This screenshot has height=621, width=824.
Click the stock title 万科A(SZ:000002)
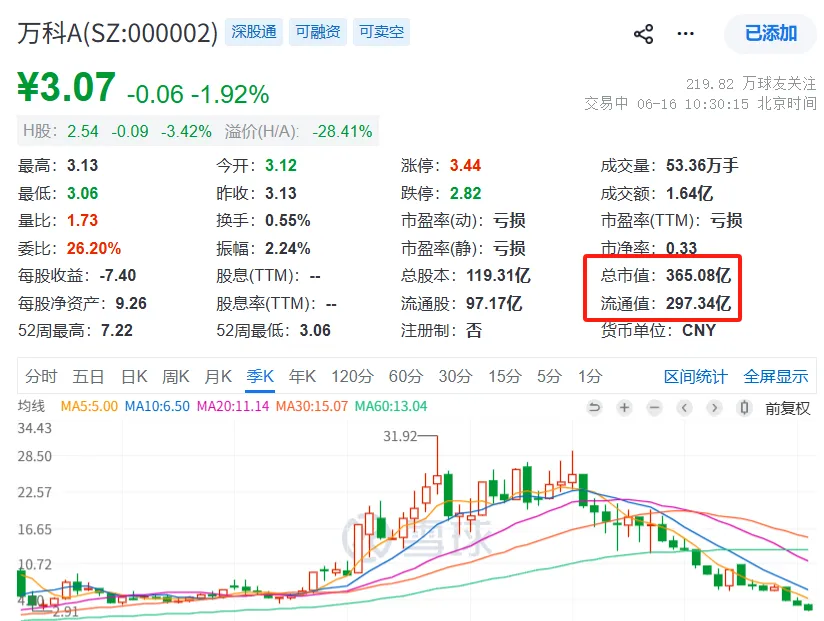click(x=118, y=33)
